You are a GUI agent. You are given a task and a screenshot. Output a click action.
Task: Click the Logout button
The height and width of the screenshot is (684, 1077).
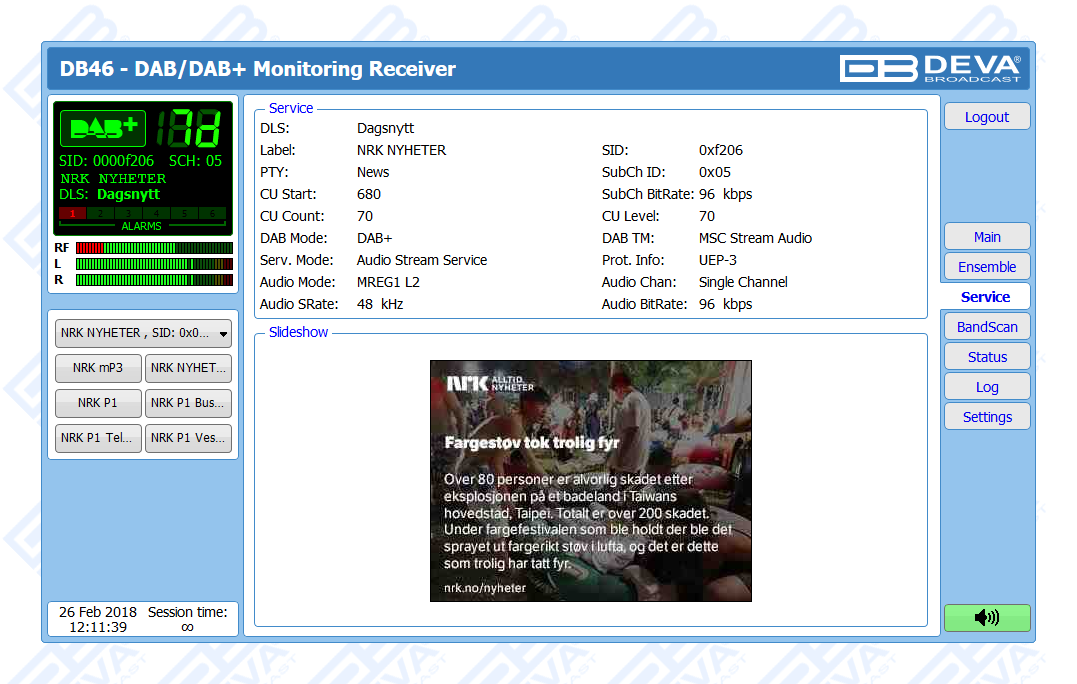click(x=986, y=117)
